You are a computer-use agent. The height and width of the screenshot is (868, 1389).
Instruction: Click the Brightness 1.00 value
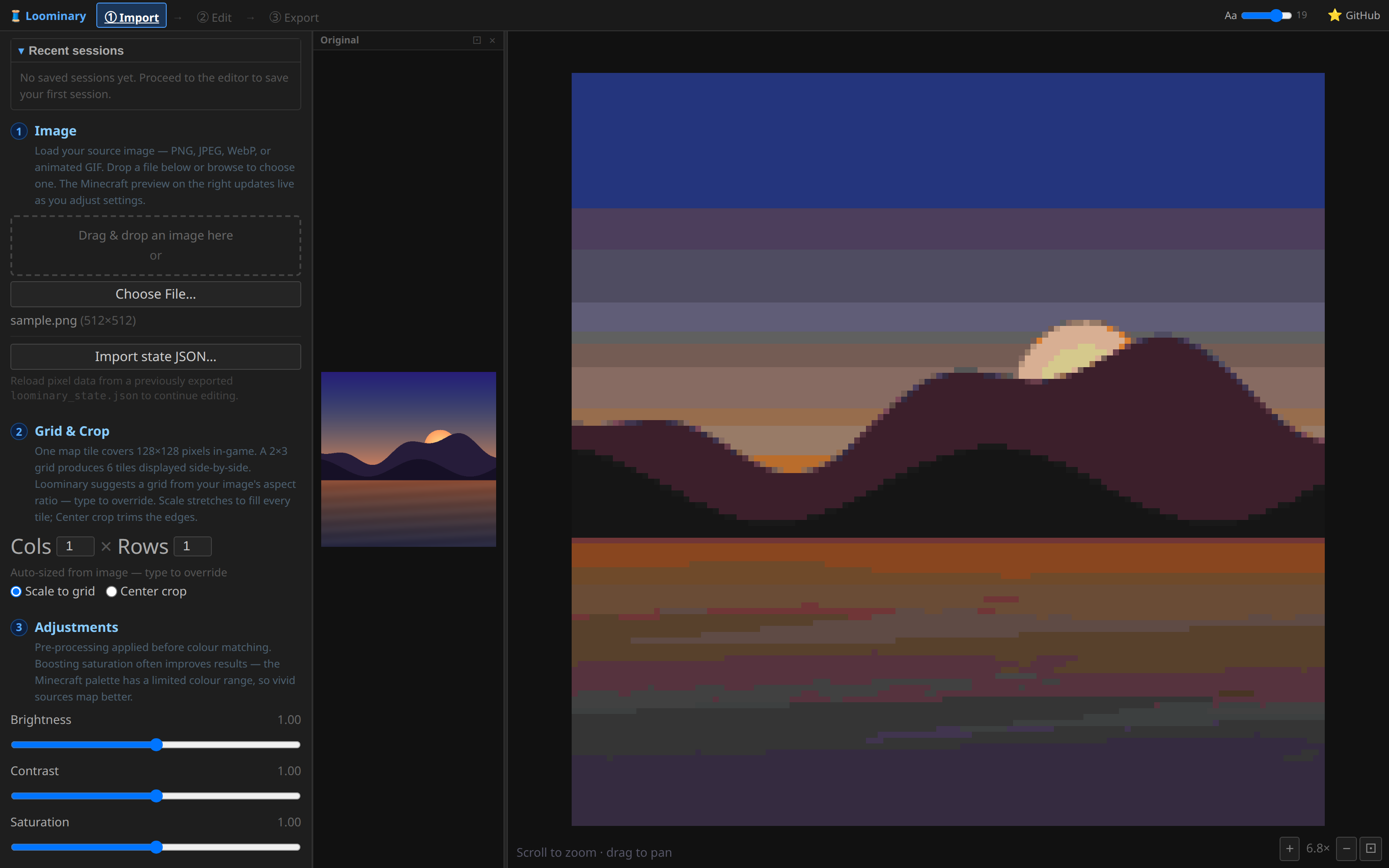289,720
